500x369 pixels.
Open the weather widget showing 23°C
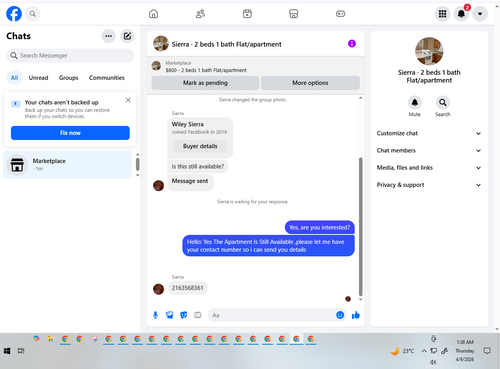(x=402, y=351)
